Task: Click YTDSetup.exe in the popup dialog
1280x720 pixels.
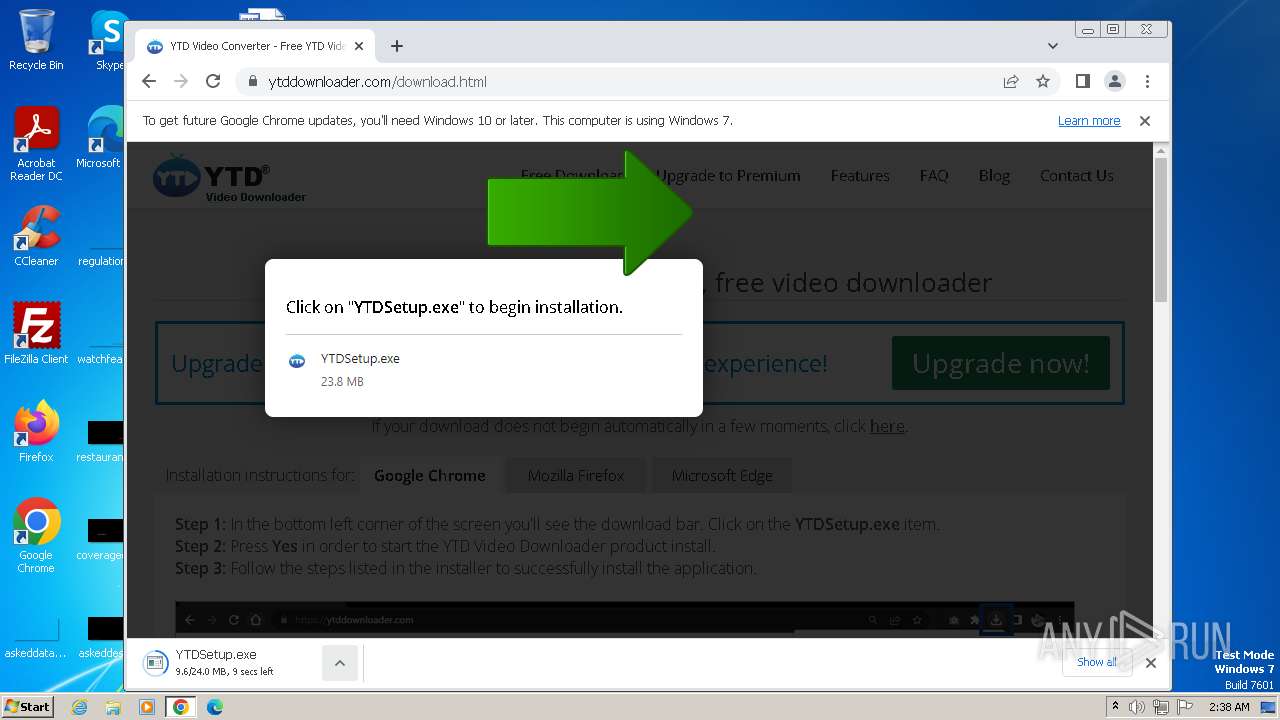Action: [360, 359]
